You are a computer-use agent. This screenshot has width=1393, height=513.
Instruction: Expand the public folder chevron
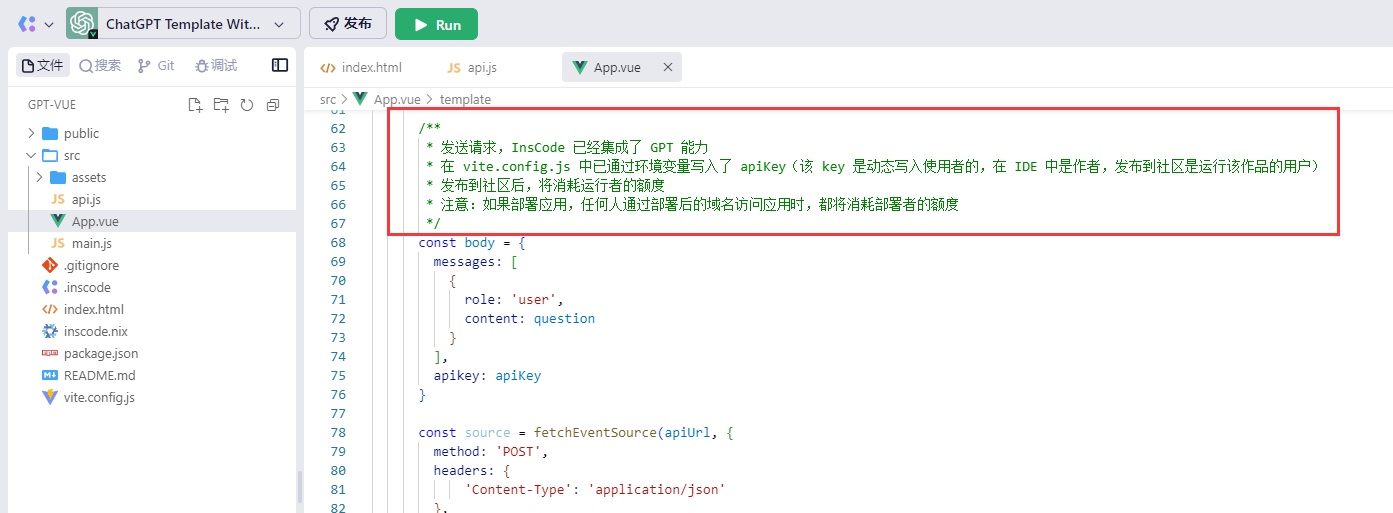(30, 133)
